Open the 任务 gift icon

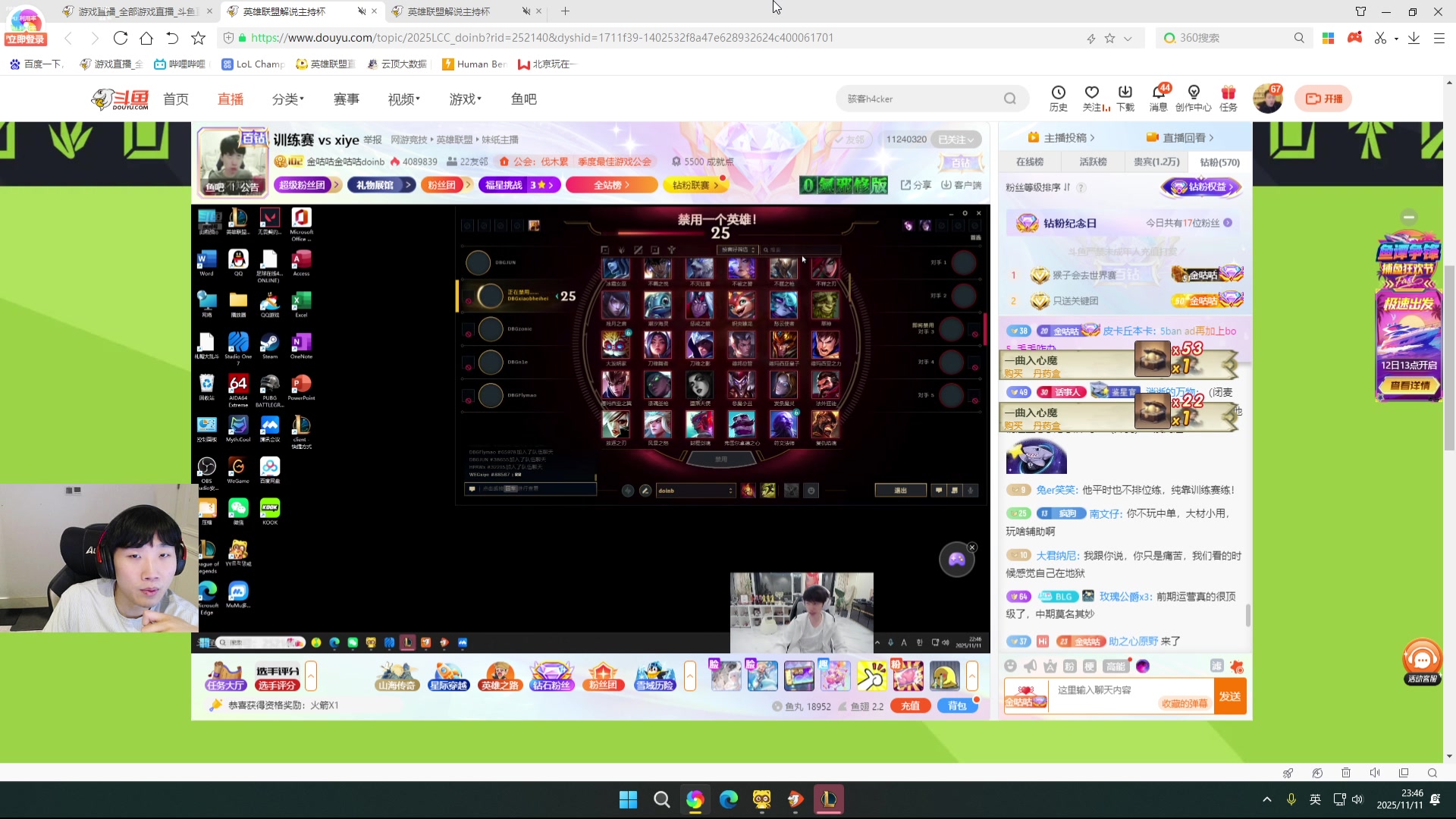tap(1228, 93)
